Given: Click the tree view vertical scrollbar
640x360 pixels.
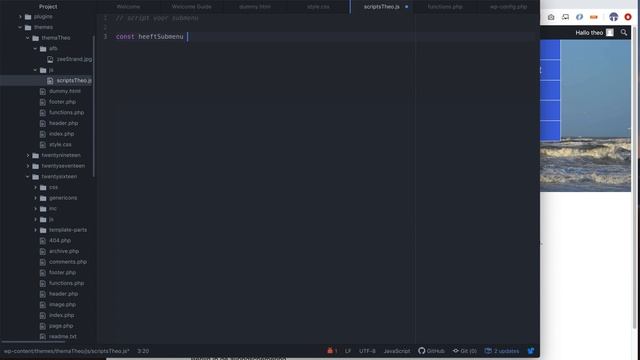Looking at the screenshot, I should click(94, 106).
